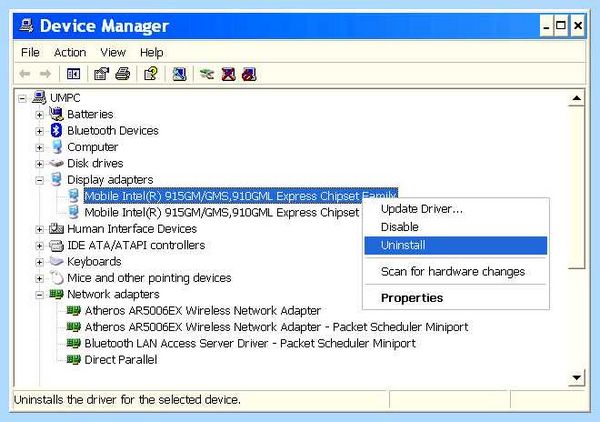Click the Help toolbar icon

click(151, 73)
